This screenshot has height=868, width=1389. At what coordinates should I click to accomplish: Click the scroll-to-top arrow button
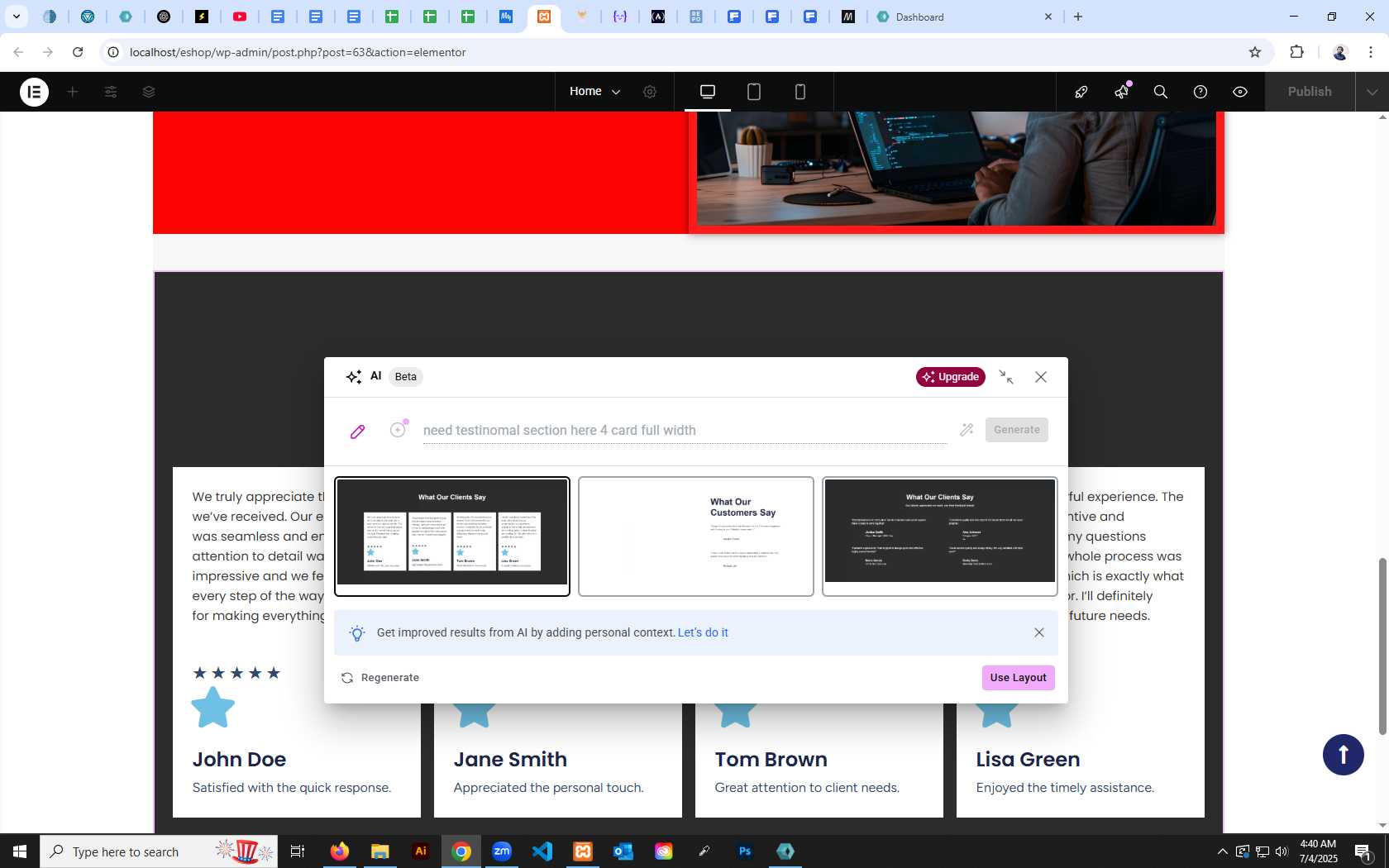(x=1344, y=755)
